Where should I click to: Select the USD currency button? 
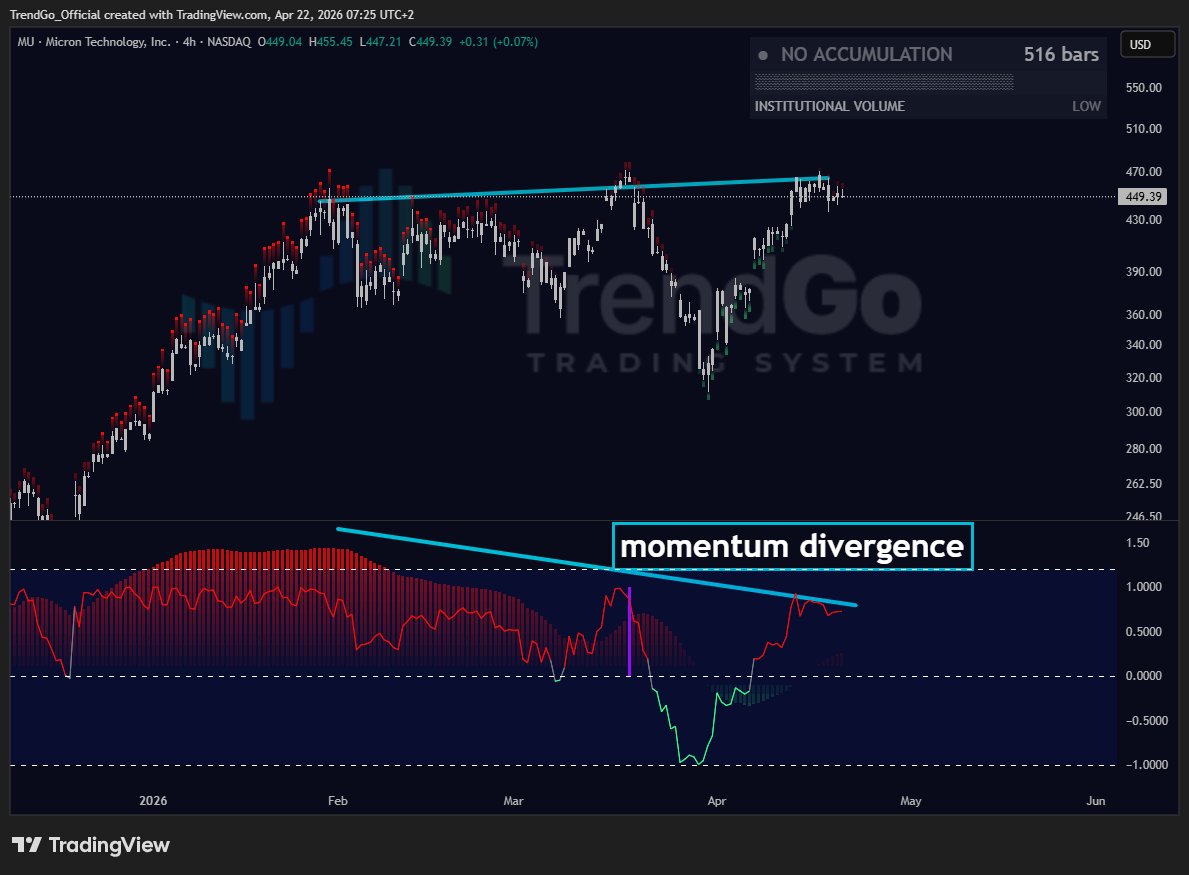1147,44
